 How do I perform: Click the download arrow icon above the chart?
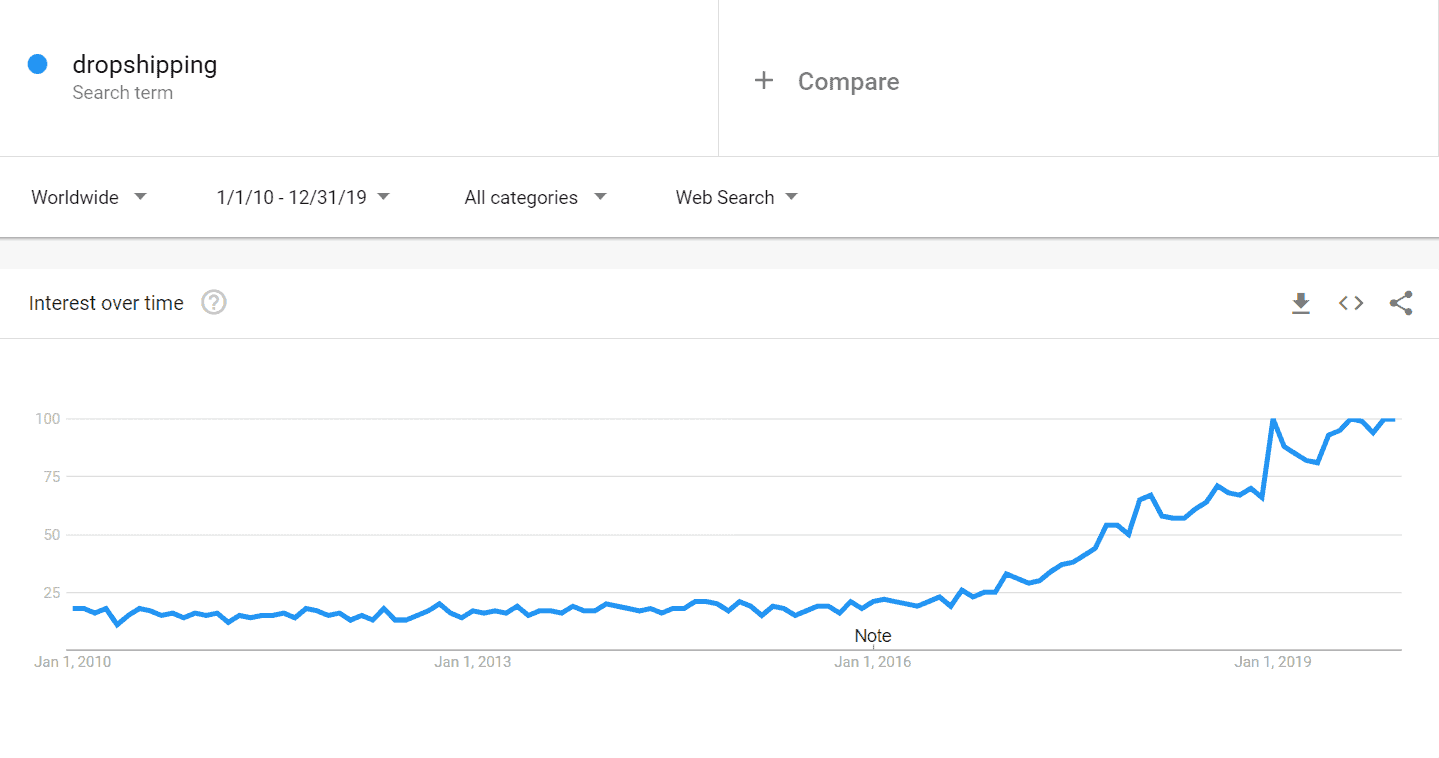(1300, 303)
